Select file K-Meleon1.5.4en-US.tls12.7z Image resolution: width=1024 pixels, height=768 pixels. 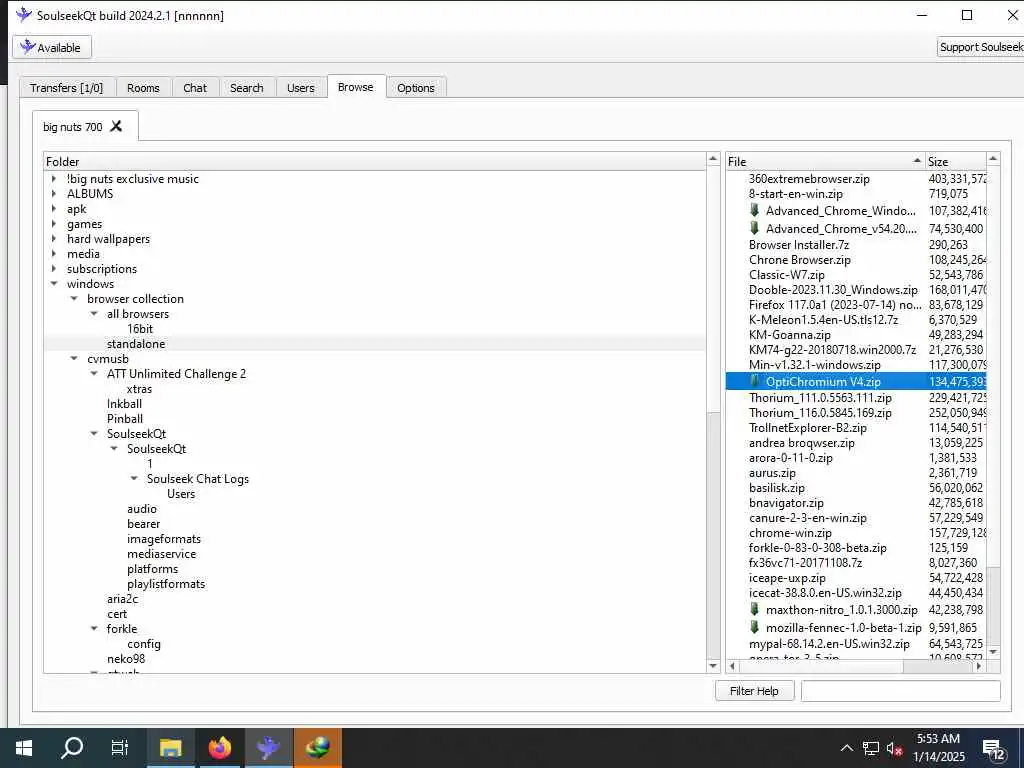click(x=824, y=319)
